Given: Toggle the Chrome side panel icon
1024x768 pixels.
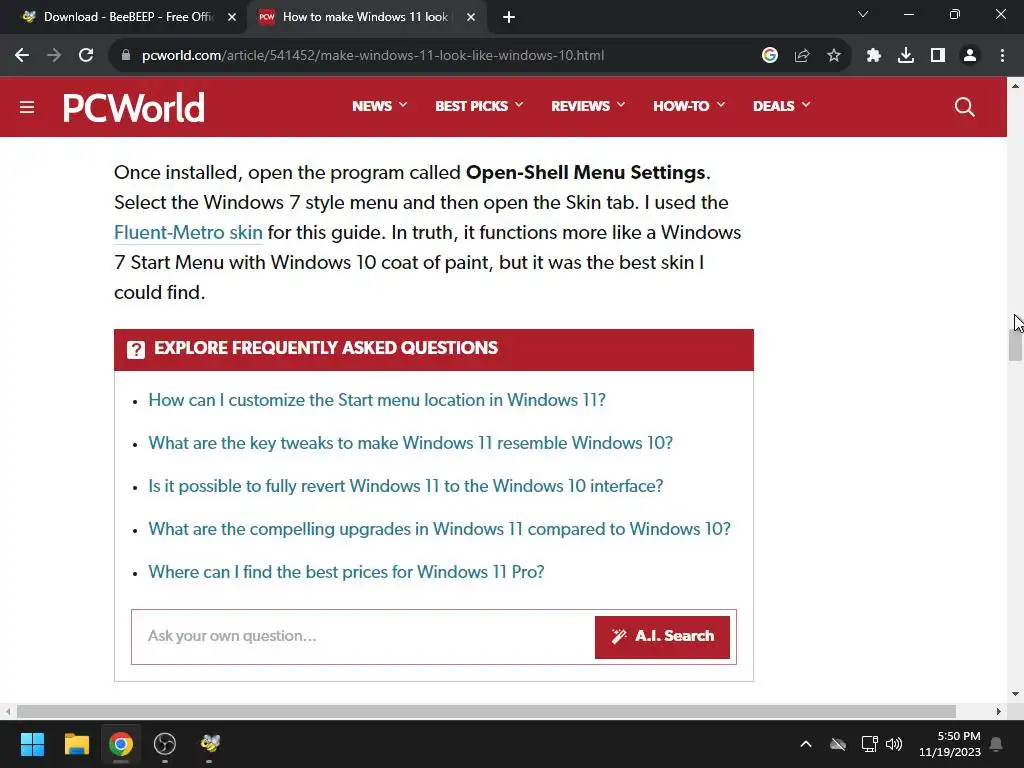Looking at the screenshot, I should pos(938,56).
